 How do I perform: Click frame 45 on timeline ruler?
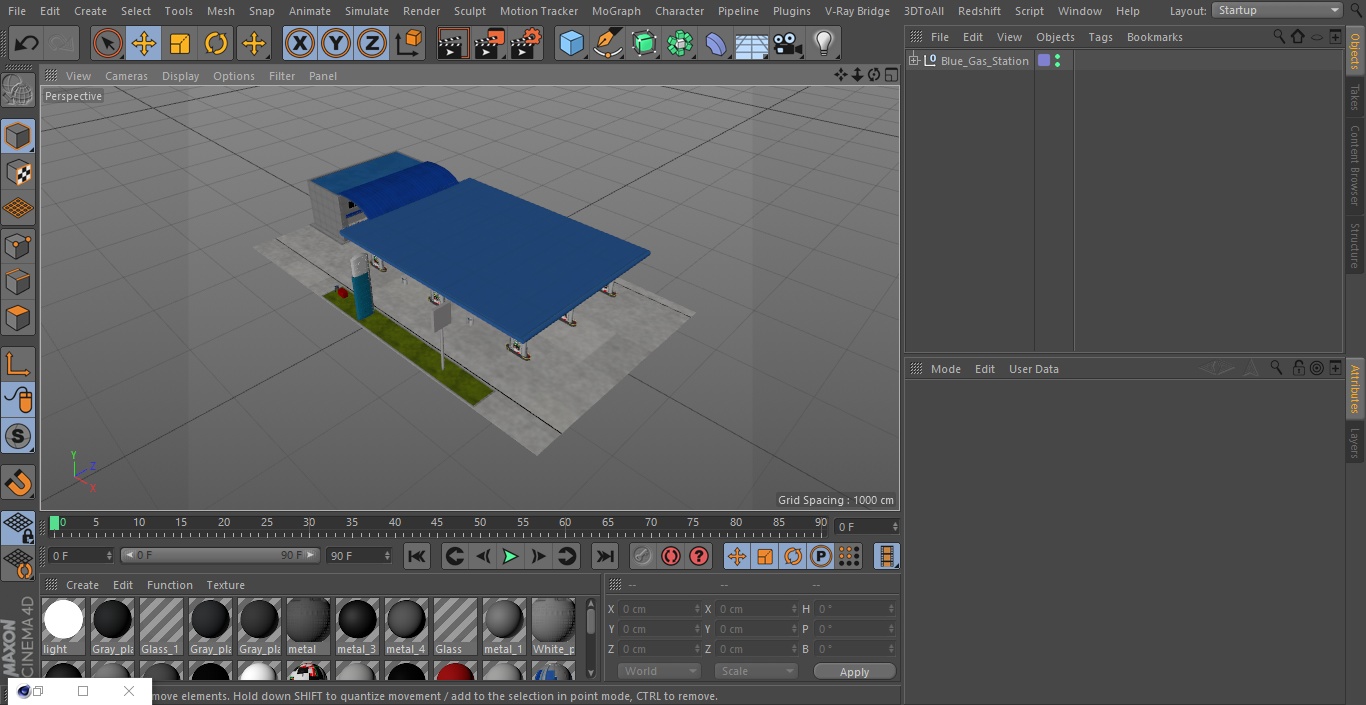[x=437, y=522]
